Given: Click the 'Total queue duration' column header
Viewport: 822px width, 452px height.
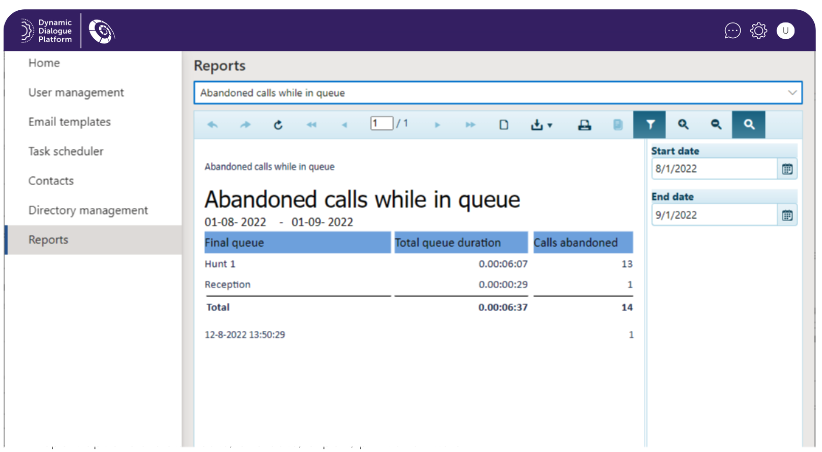Looking at the screenshot, I should (461, 243).
